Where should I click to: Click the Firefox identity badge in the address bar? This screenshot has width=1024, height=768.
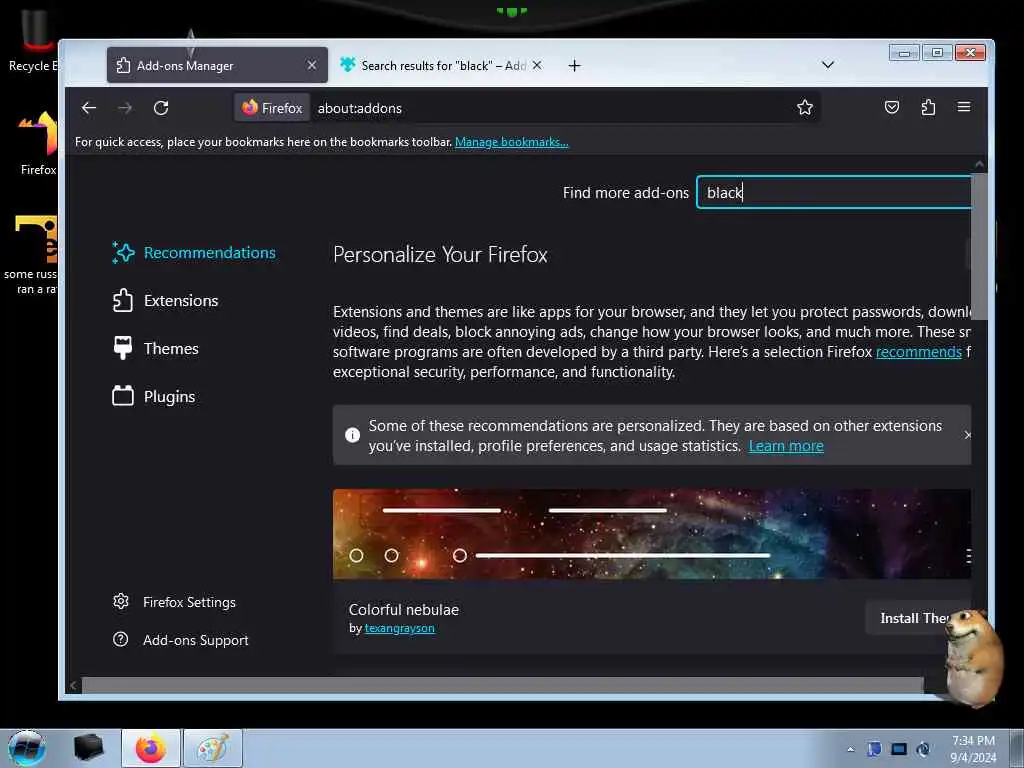click(x=272, y=108)
